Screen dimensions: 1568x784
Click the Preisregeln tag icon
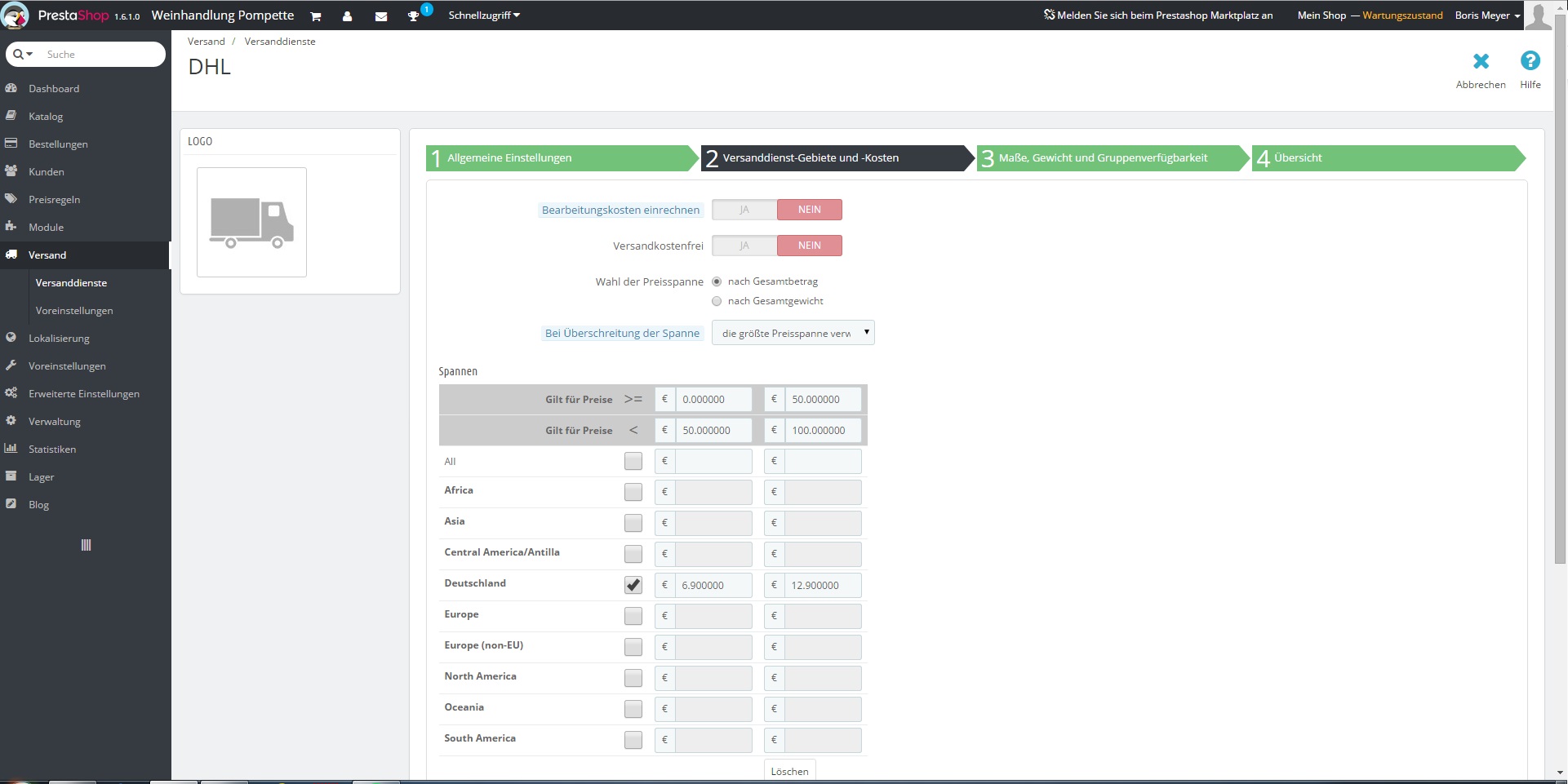coord(11,199)
